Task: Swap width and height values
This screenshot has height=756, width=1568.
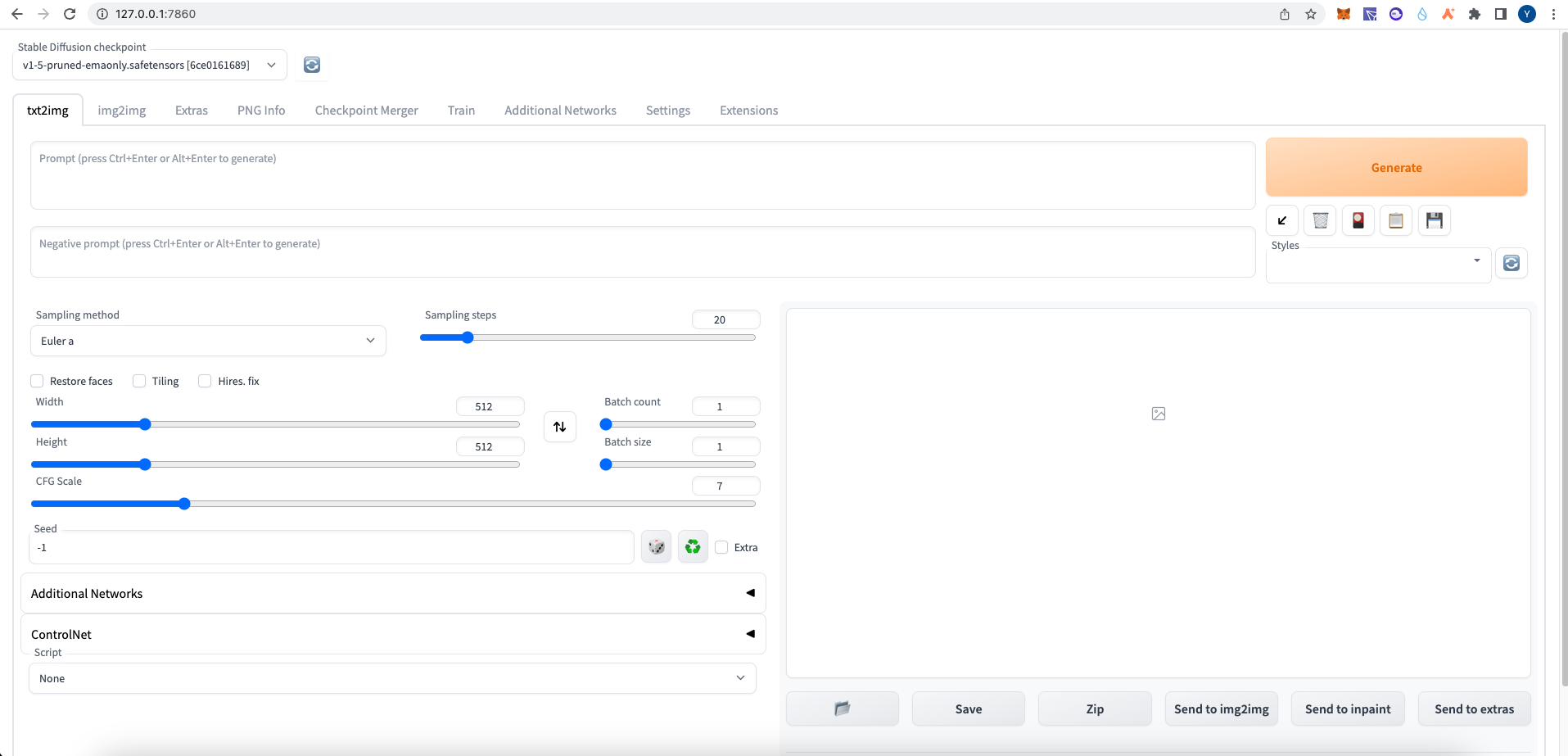Action: [560, 427]
